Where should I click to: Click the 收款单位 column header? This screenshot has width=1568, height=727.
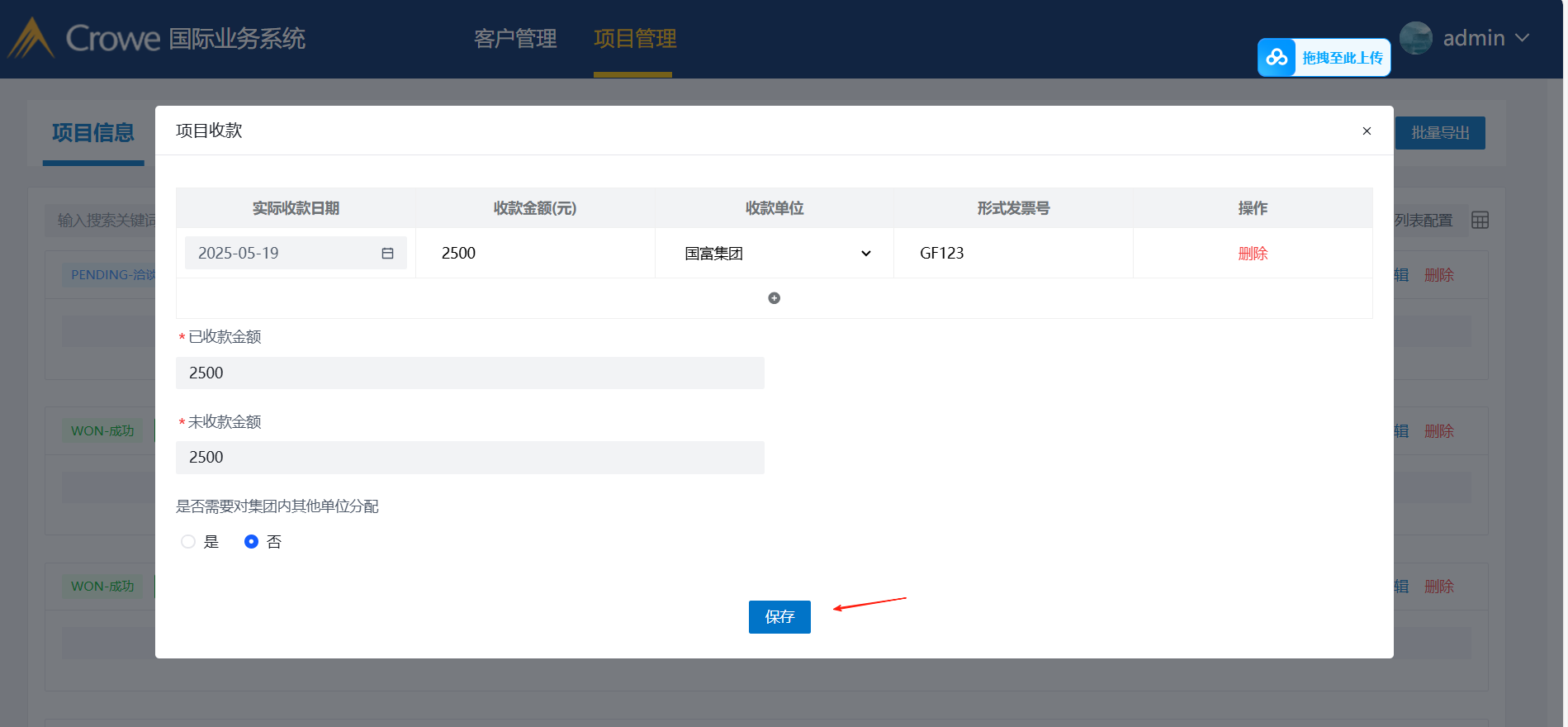775,208
